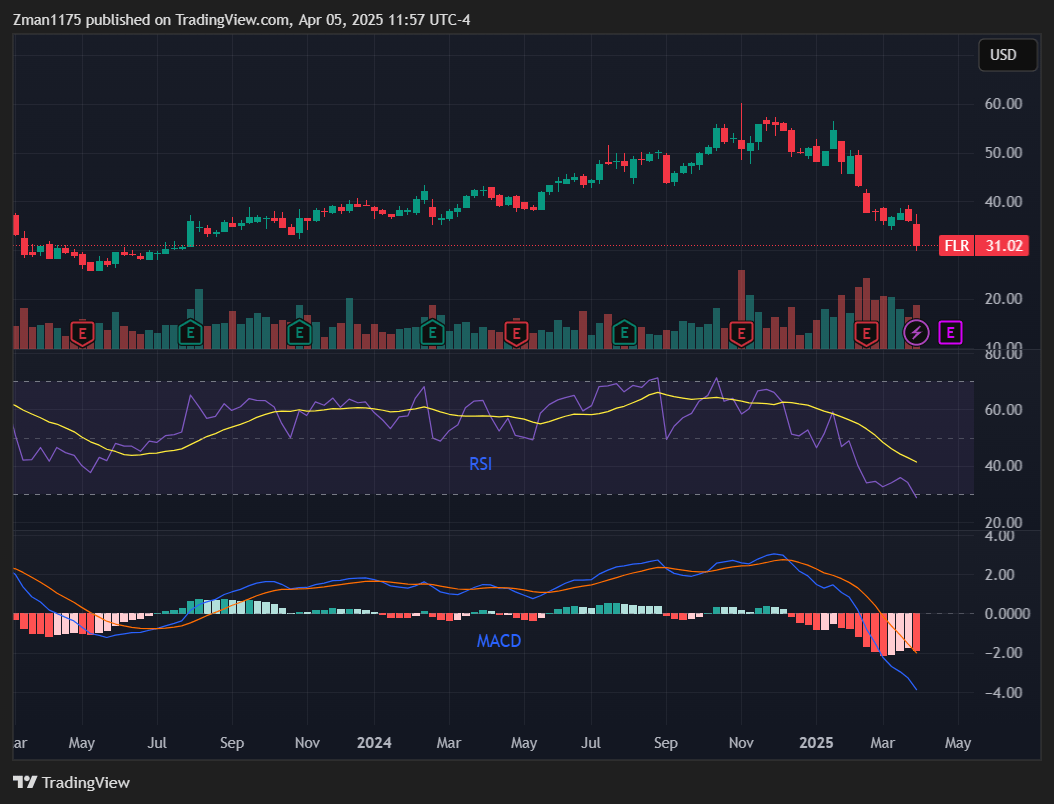Click the green E earnings badge near Jul 2024

click(623, 332)
